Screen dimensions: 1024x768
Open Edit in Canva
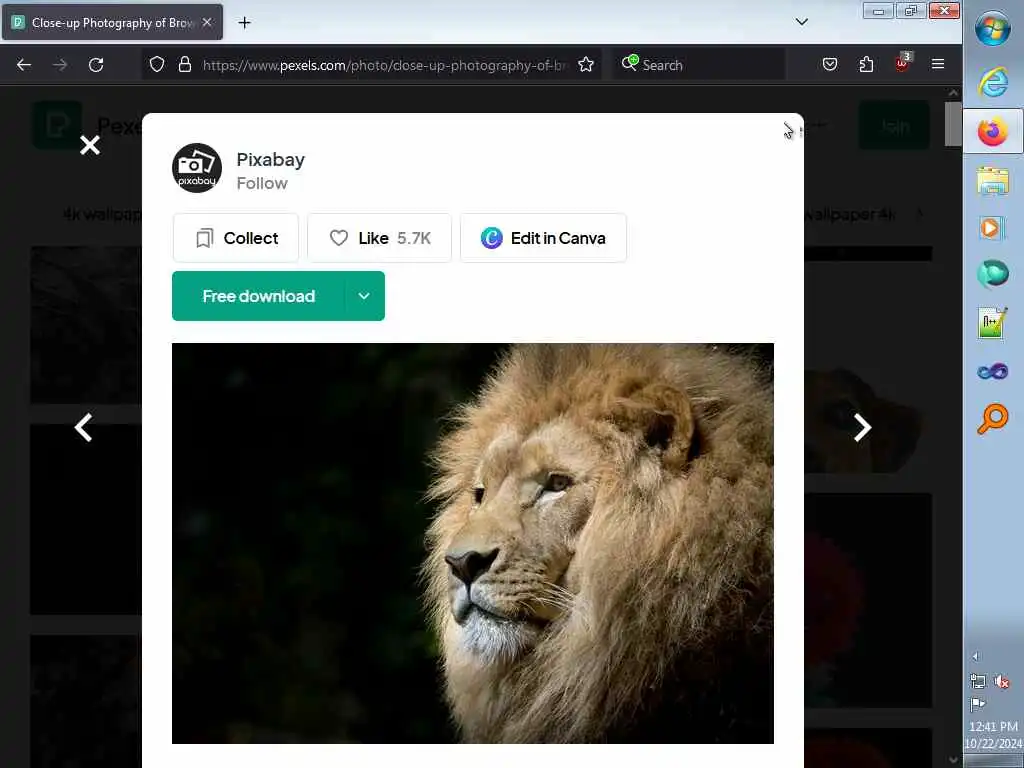coord(543,238)
